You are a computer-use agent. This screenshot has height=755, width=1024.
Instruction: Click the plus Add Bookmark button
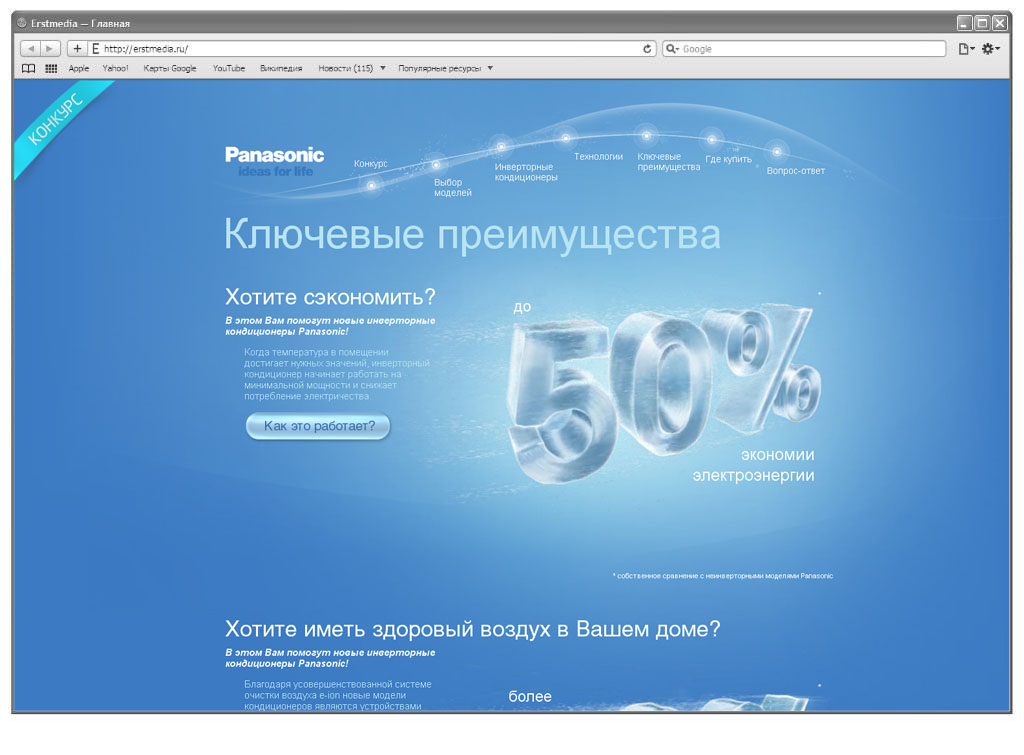pyautogui.click(x=77, y=48)
